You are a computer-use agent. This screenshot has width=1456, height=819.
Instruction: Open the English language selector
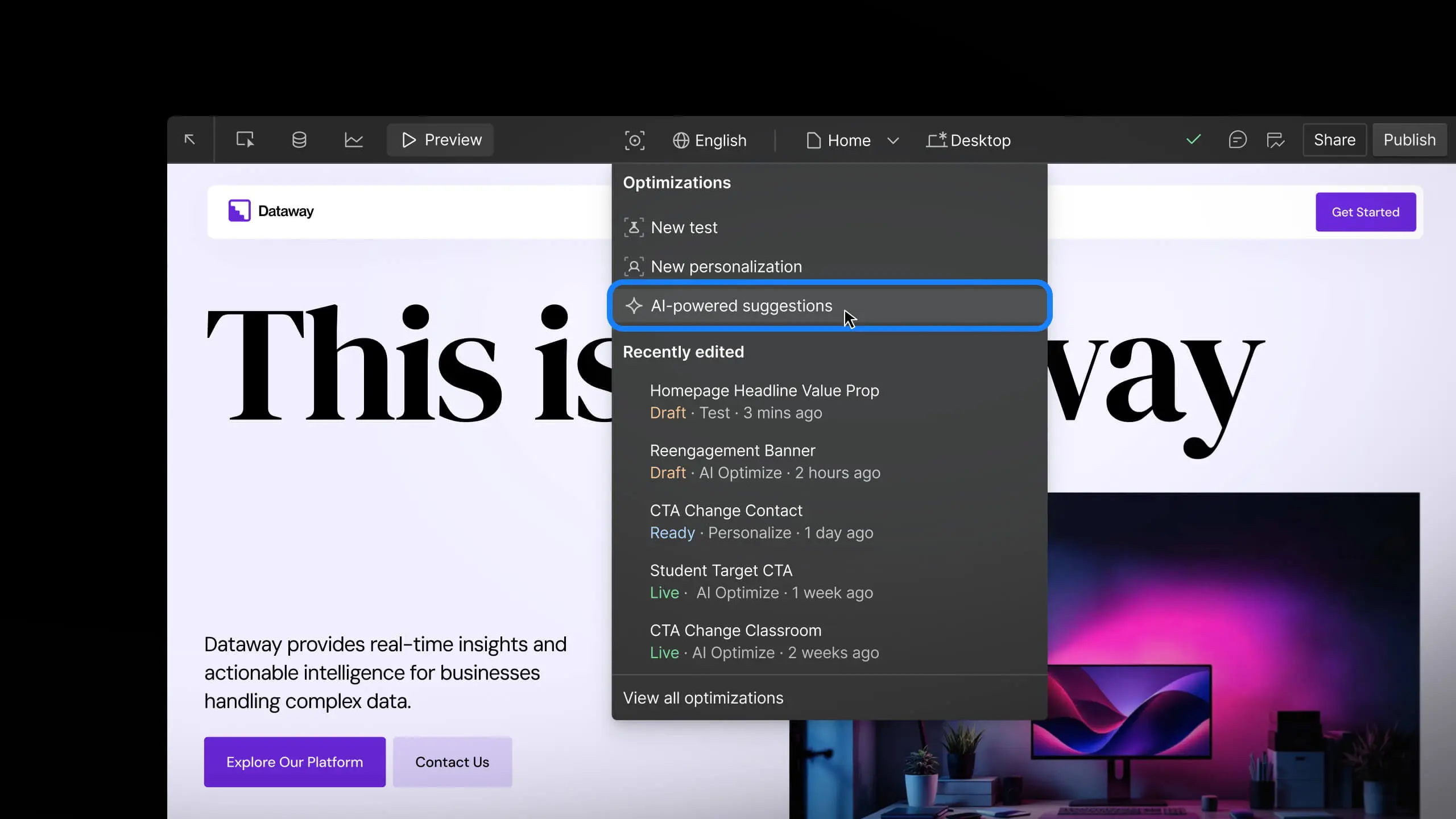(711, 140)
